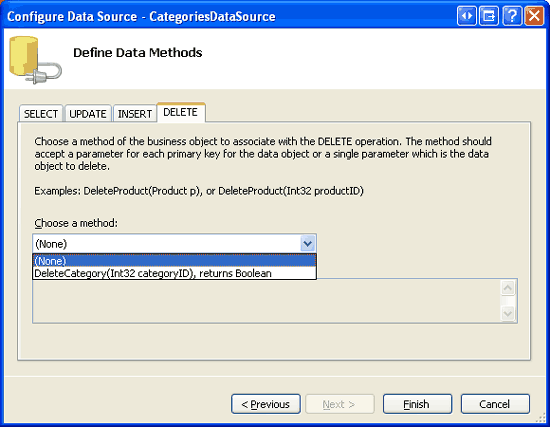Image resolution: width=550 pixels, height=427 pixels.
Task: Select the DELETE tab
Action: tap(181, 112)
